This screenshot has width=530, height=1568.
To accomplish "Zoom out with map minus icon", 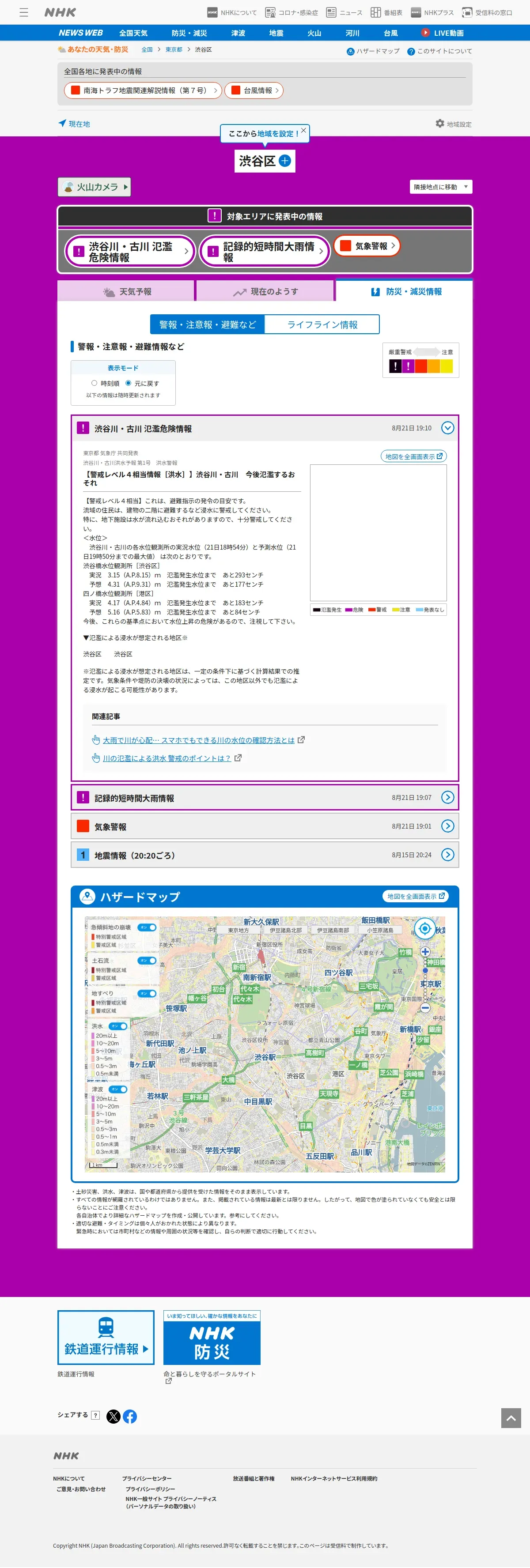I will click(x=425, y=1007).
